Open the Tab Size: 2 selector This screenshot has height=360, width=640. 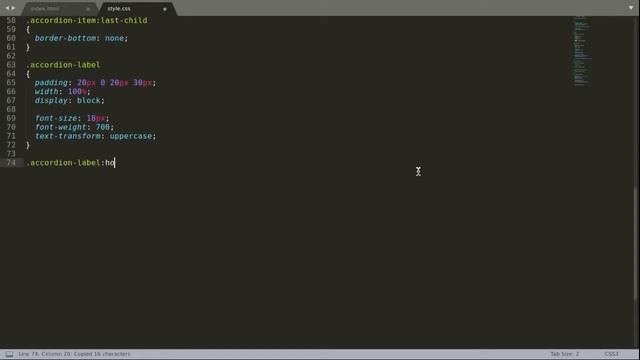pos(564,354)
